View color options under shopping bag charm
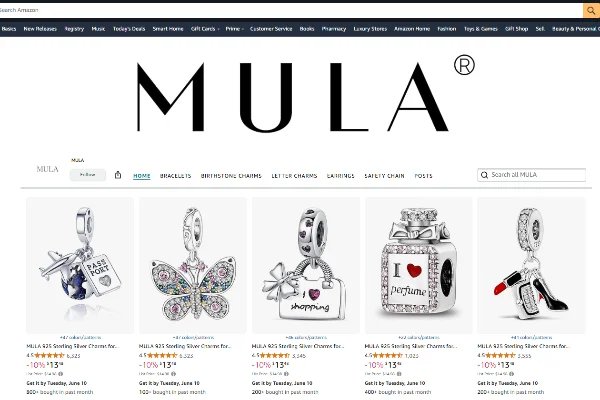The width and height of the screenshot is (600, 400). pos(306,338)
